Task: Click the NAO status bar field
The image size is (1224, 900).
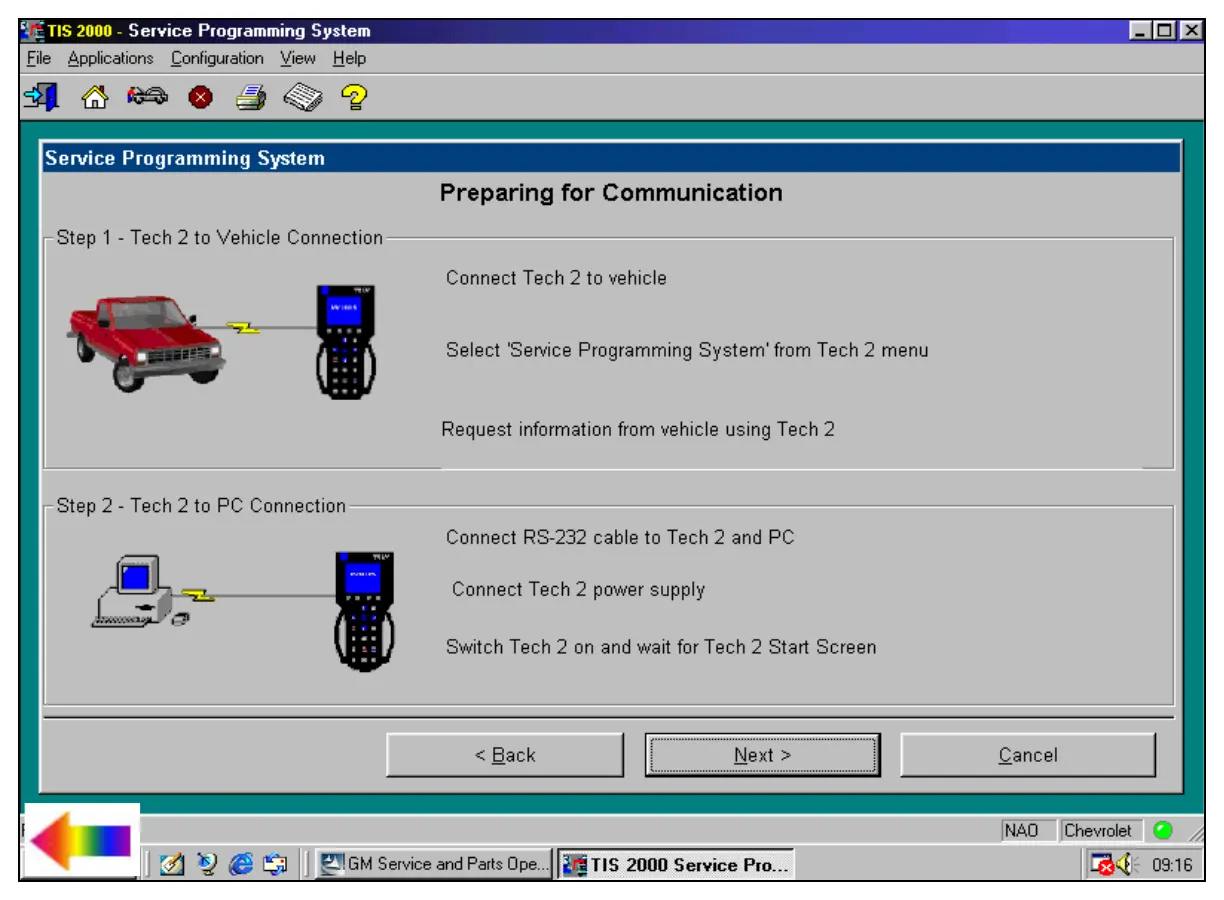Action: (x=1027, y=830)
